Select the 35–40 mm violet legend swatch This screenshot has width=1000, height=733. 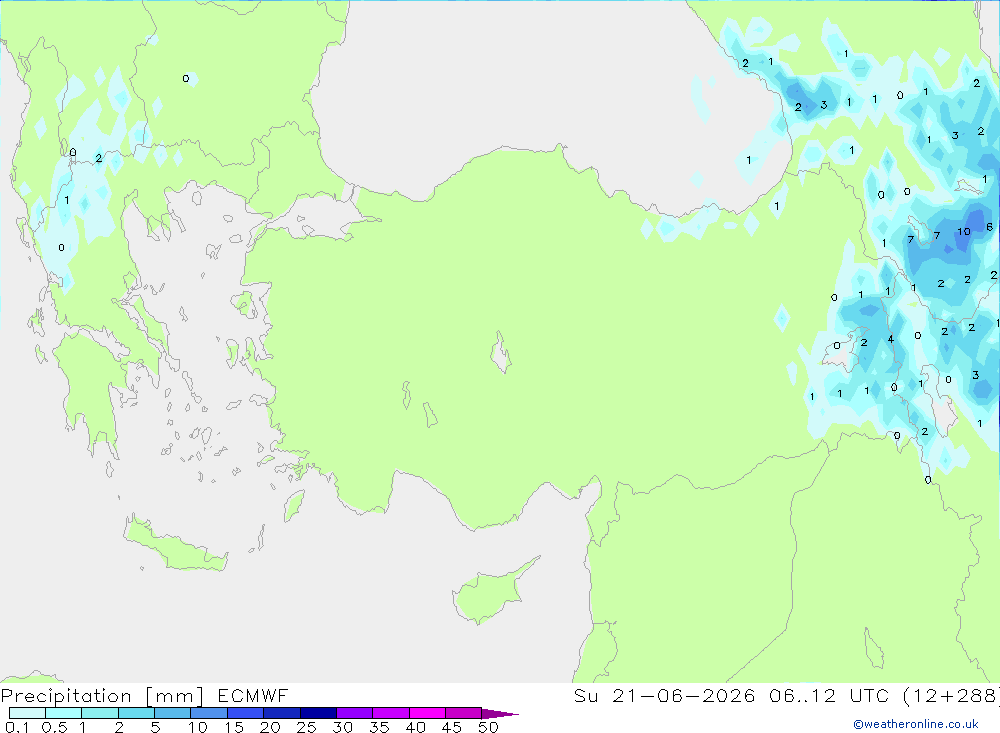391,713
